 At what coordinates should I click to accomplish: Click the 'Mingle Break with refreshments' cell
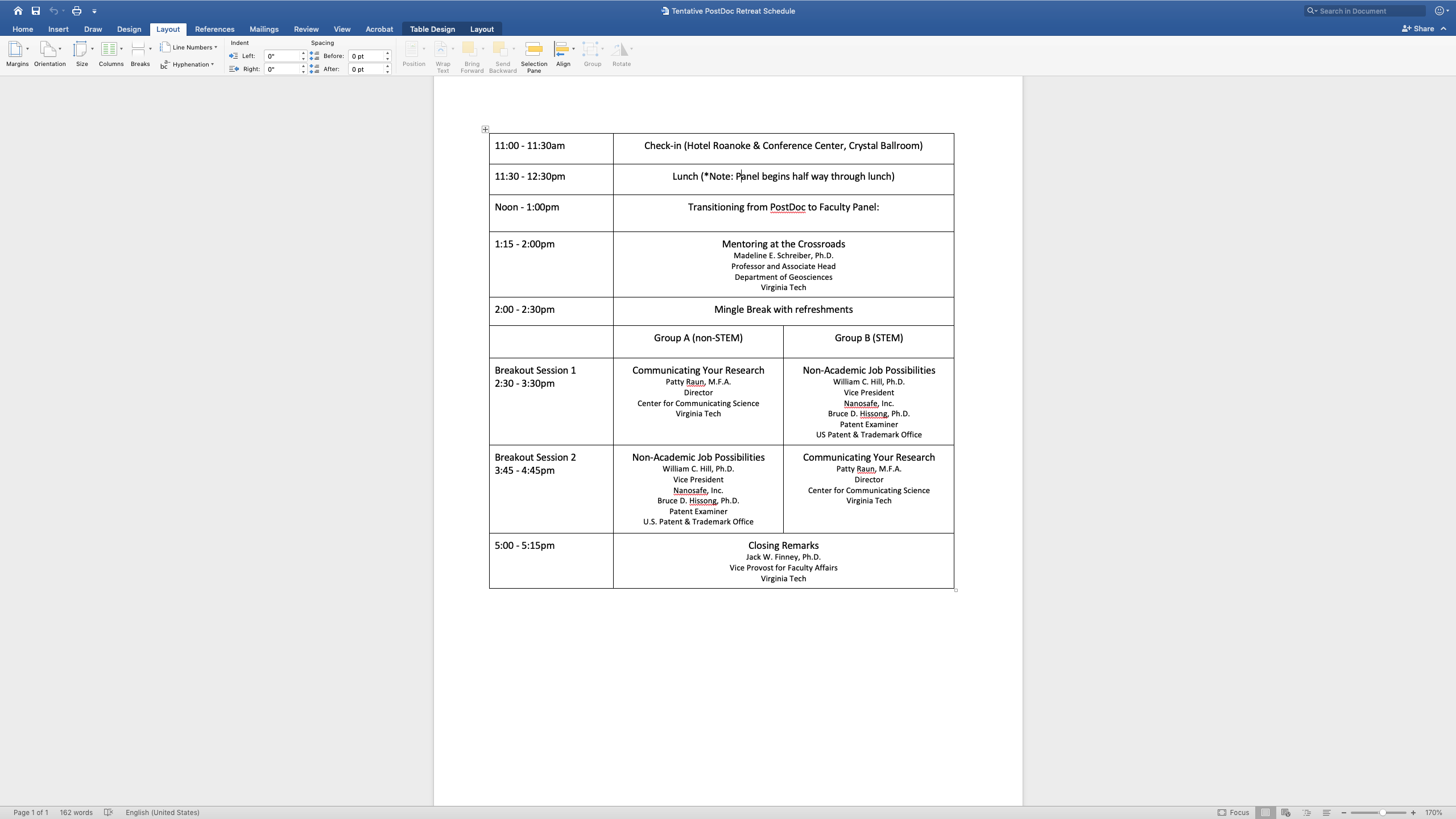coord(783,311)
